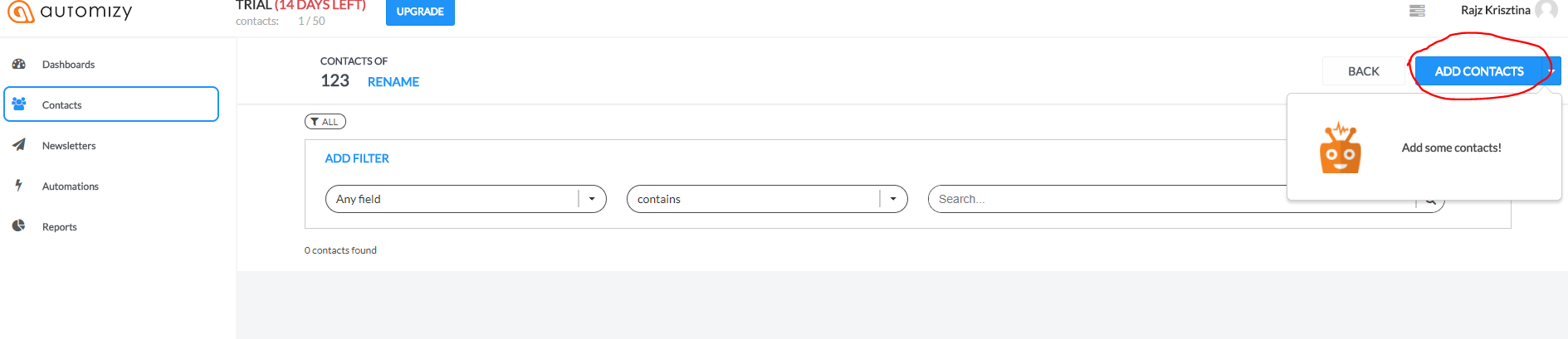Open Dashboards via its gauge icon
Image resolution: width=1568 pixels, height=339 pixels.
click(19, 64)
